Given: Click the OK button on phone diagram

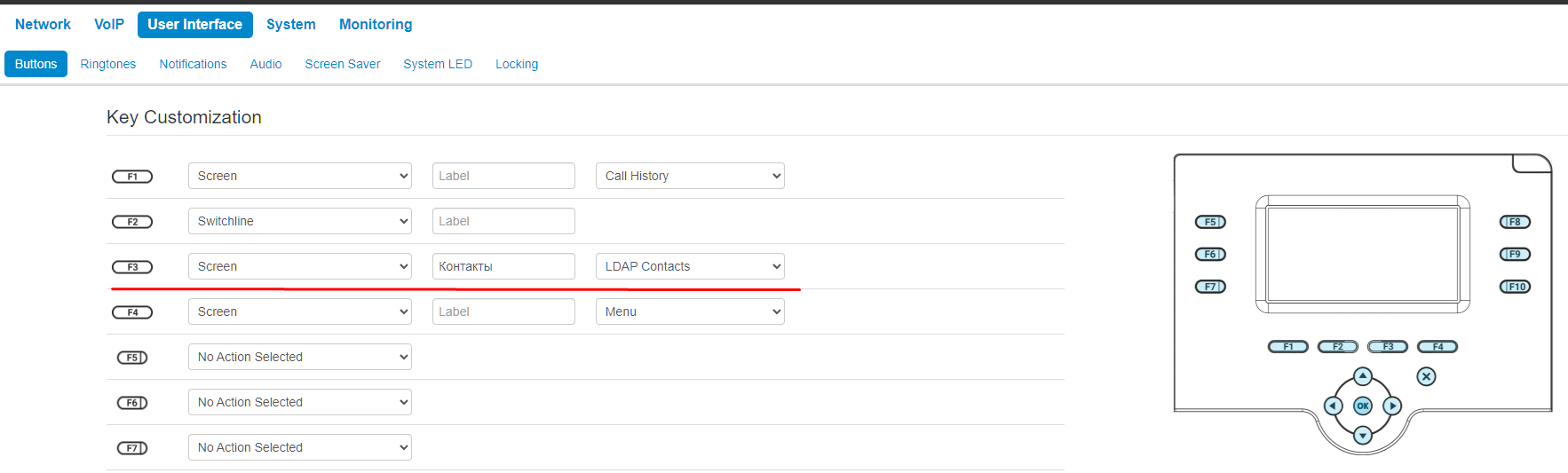Looking at the screenshot, I should 1363,406.
